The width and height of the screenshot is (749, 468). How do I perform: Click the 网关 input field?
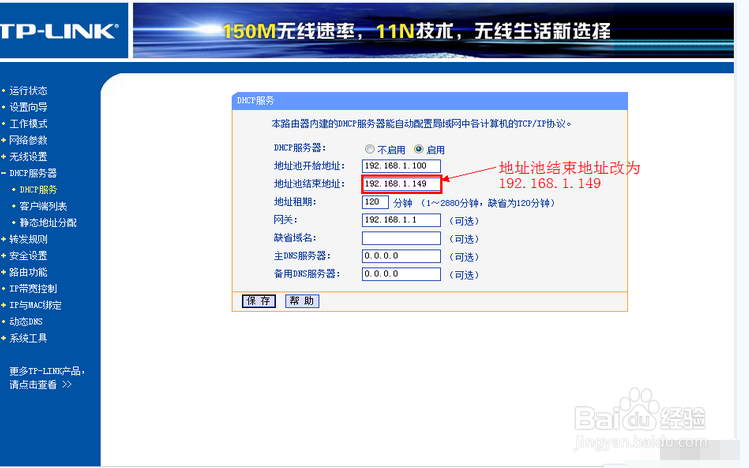point(401,220)
